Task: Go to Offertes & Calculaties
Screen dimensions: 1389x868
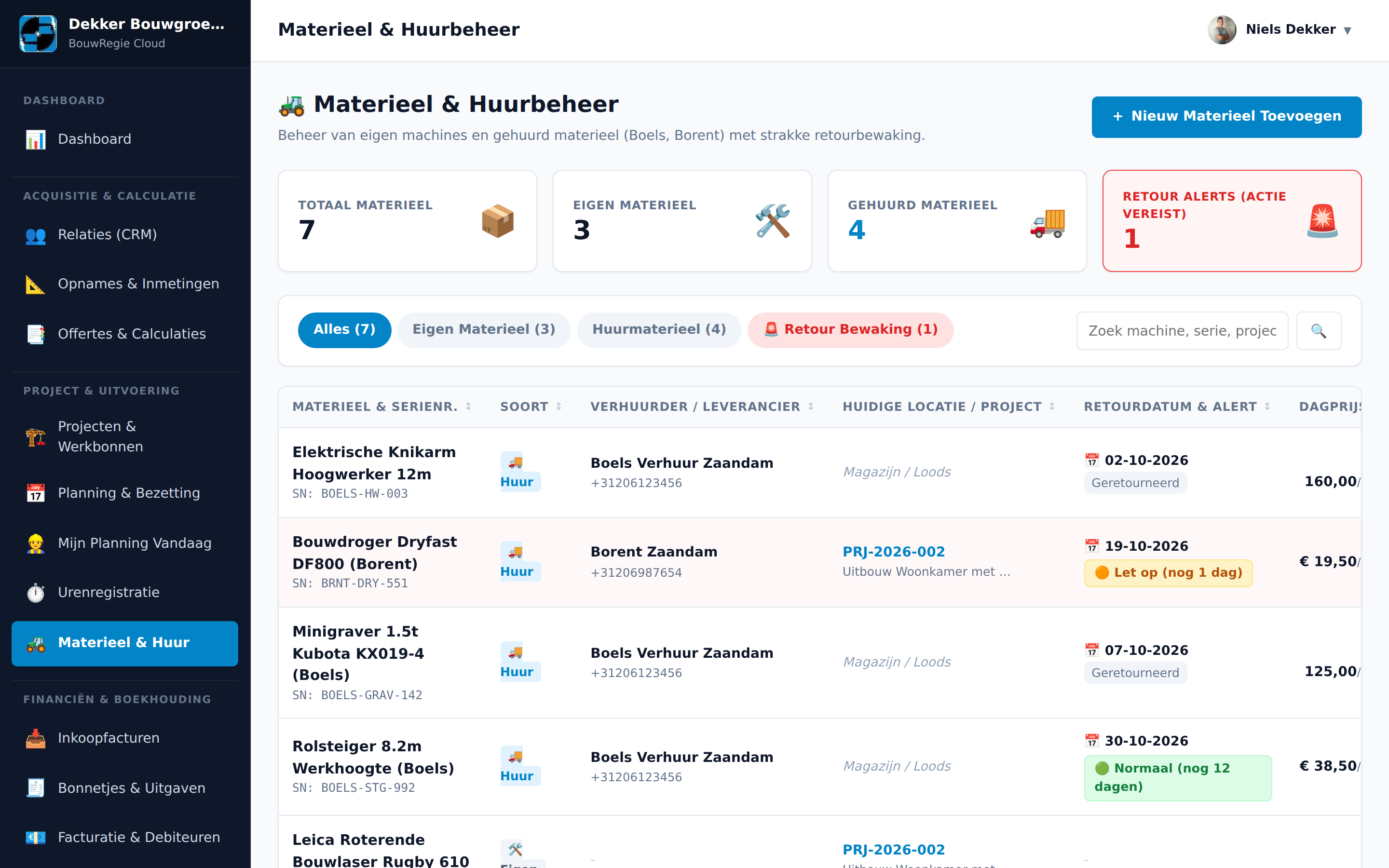Action: (x=124, y=334)
